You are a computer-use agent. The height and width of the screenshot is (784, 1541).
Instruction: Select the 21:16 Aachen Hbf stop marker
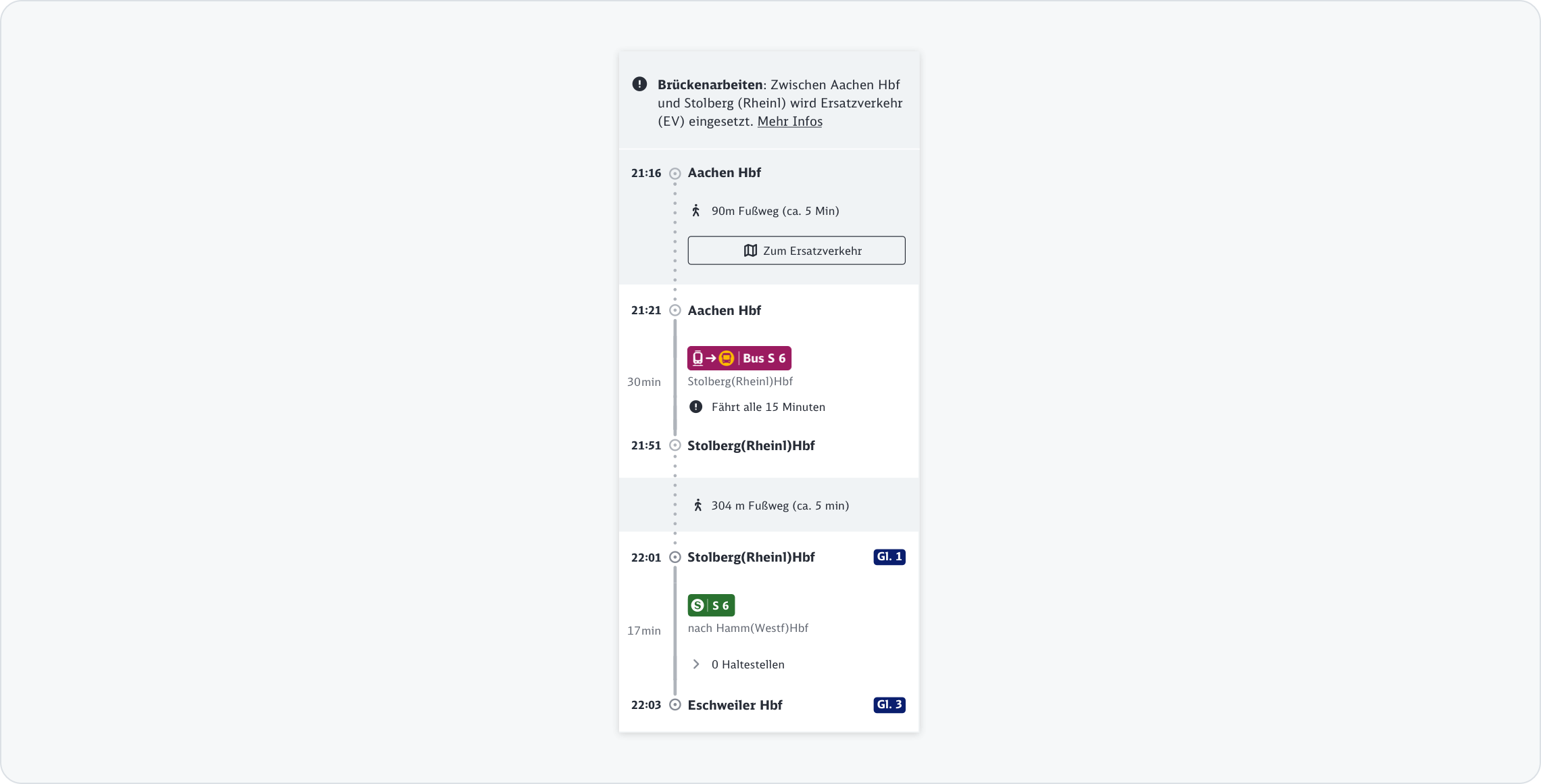point(675,174)
